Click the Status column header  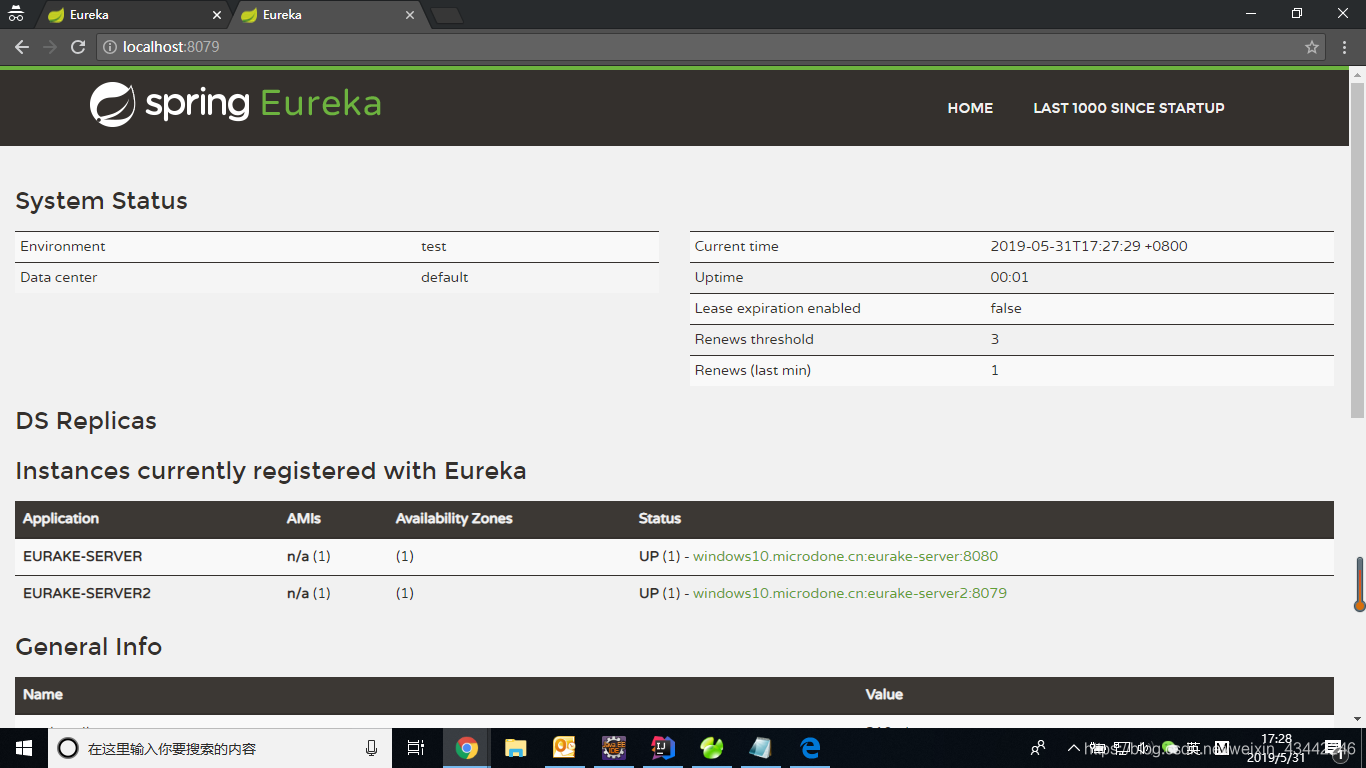[660, 519]
